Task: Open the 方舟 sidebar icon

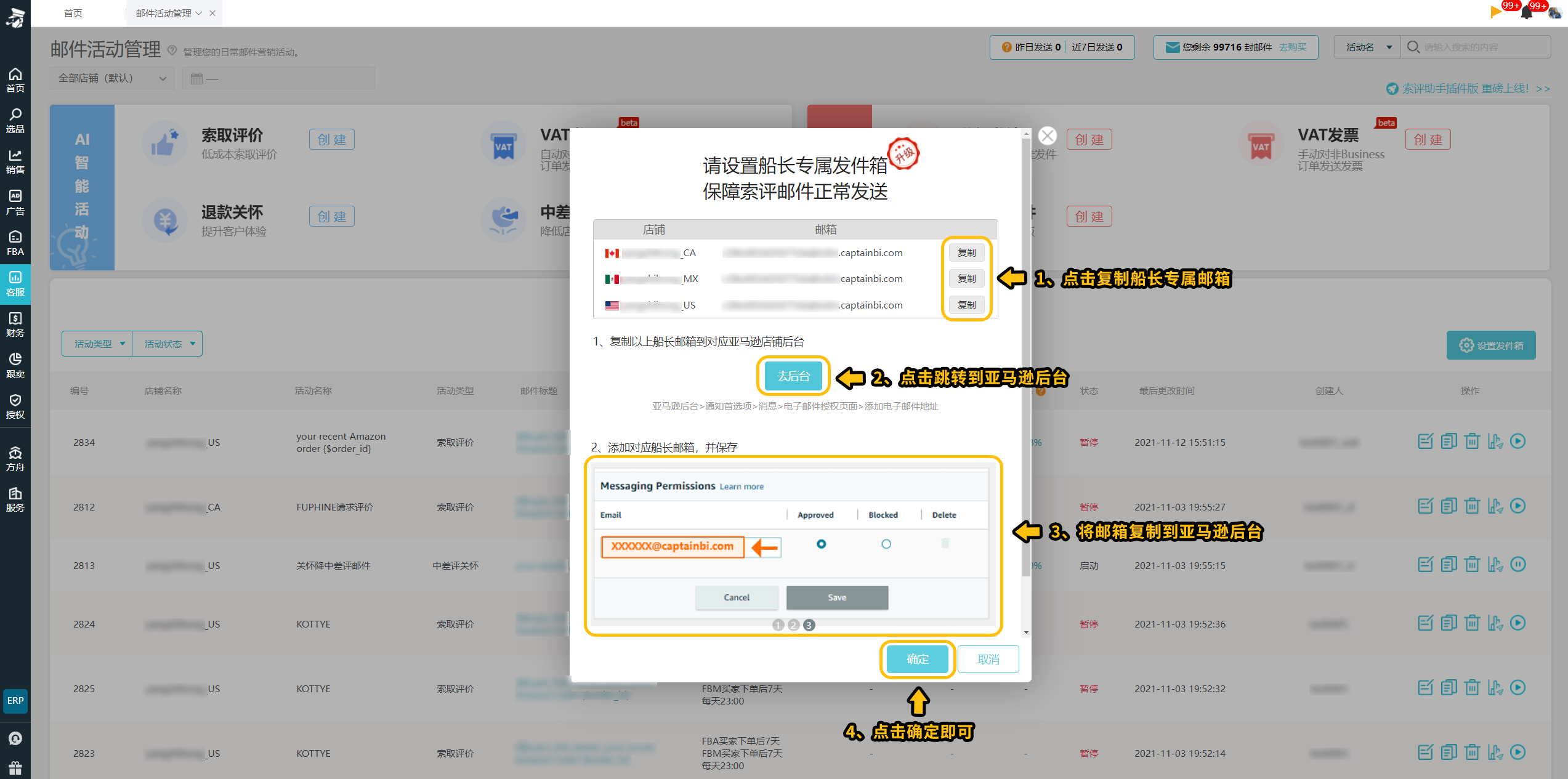Action: (15, 459)
